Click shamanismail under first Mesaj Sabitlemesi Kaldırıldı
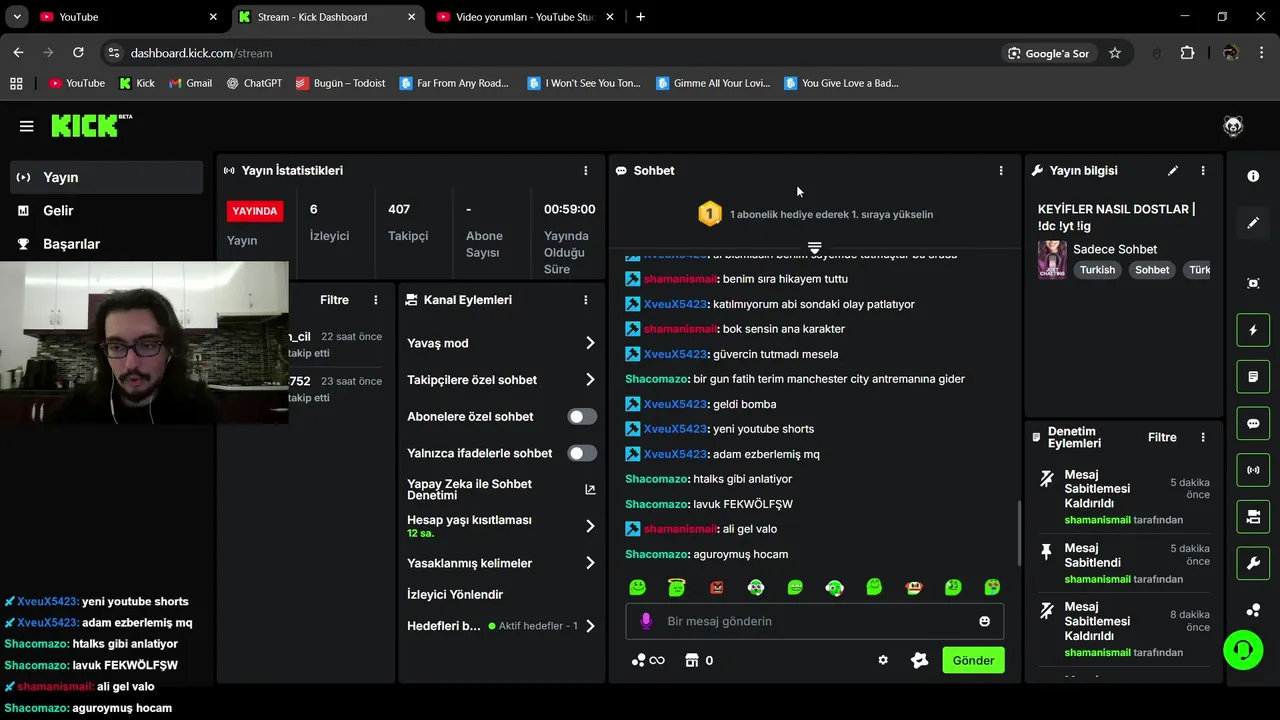Image resolution: width=1280 pixels, height=720 pixels. (1097, 520)
